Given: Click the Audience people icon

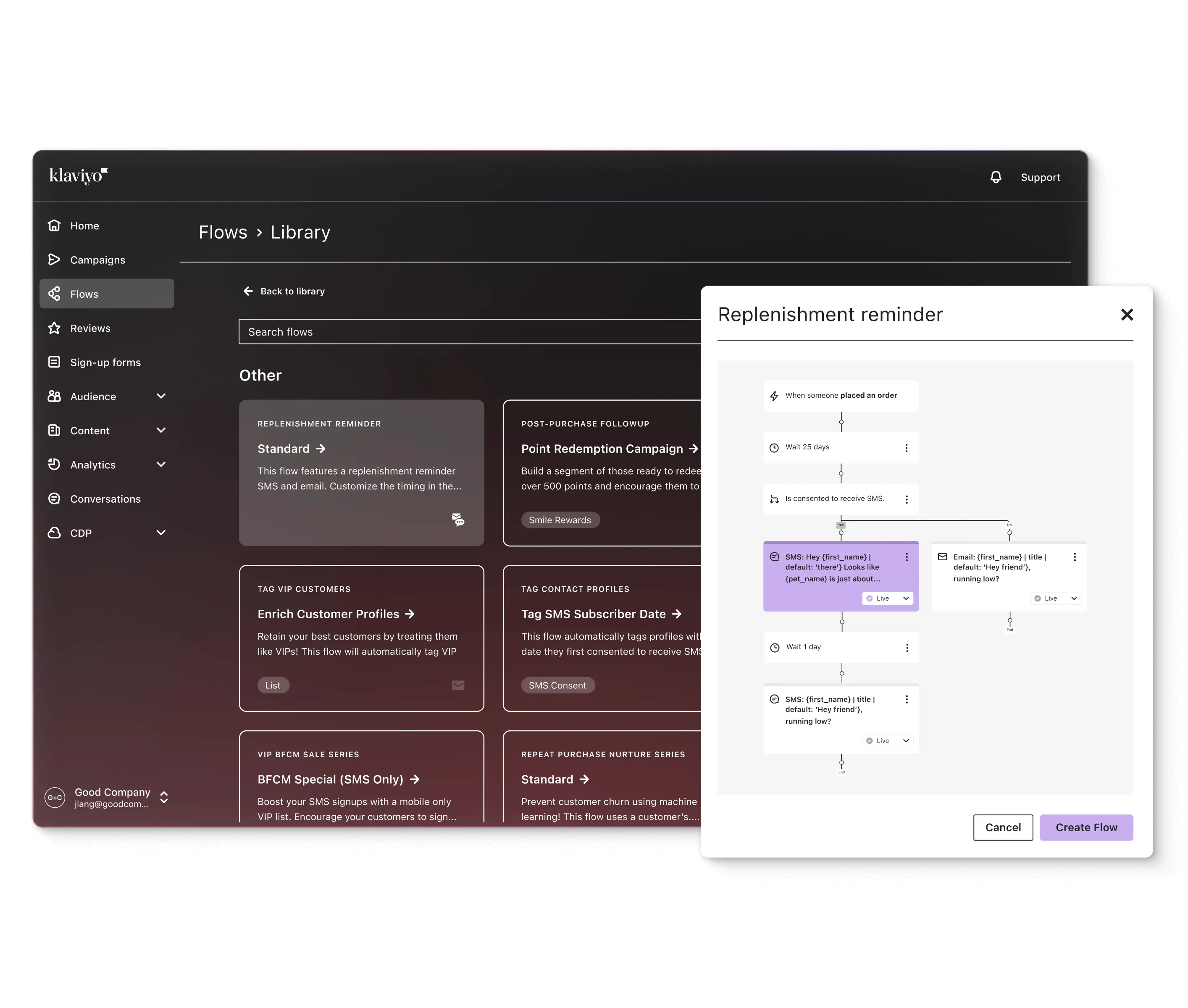Looking at the screenshot, I should [54, 396].
